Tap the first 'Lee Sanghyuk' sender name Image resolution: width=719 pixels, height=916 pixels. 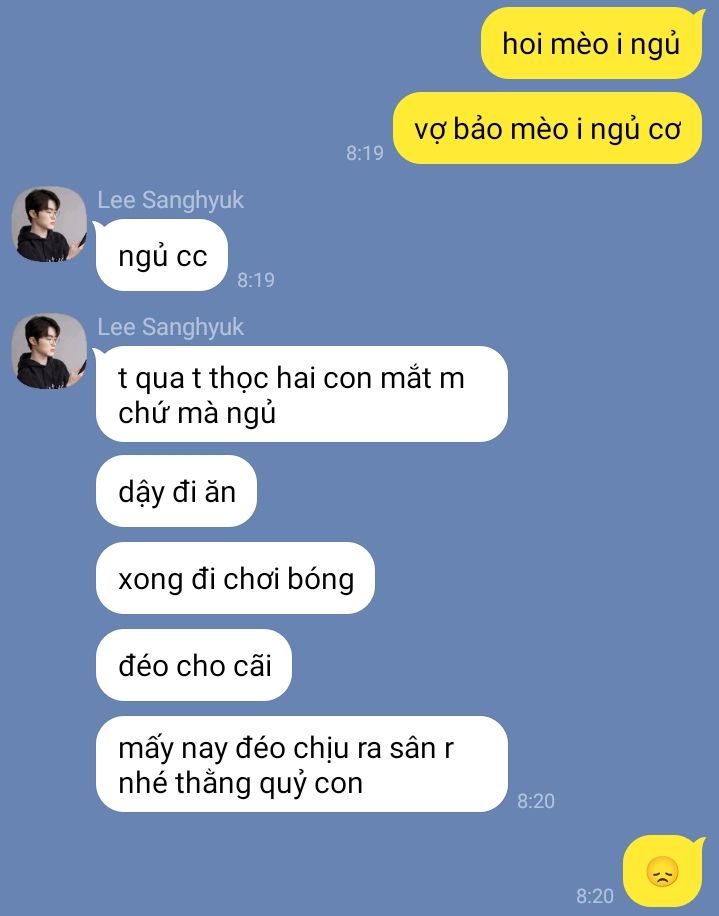click(170, 200)
